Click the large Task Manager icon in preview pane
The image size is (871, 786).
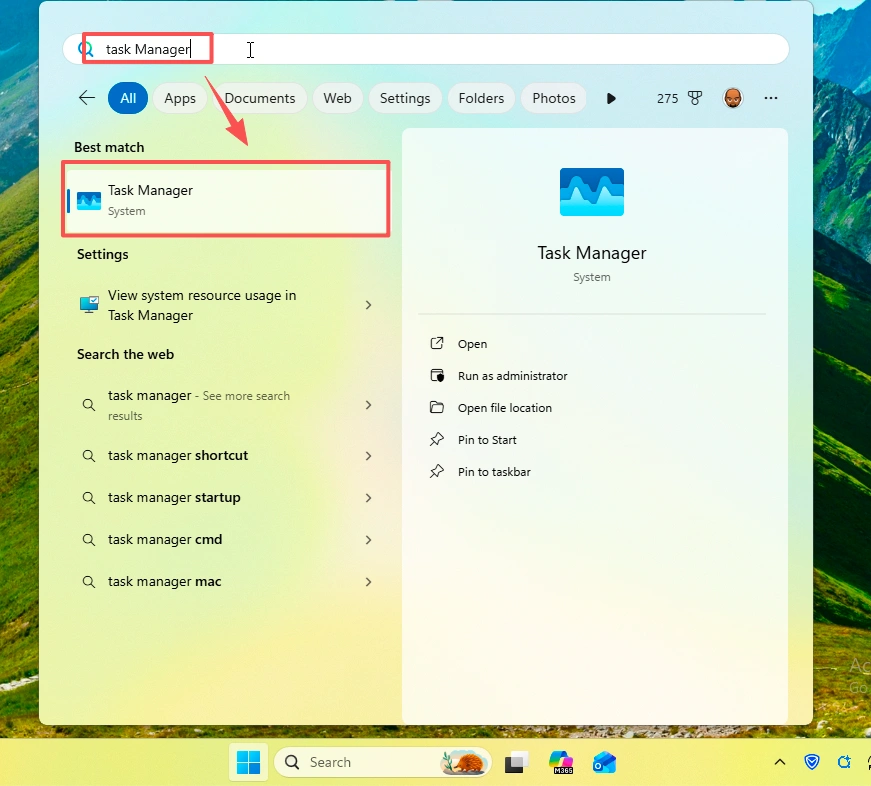[592, 192]
